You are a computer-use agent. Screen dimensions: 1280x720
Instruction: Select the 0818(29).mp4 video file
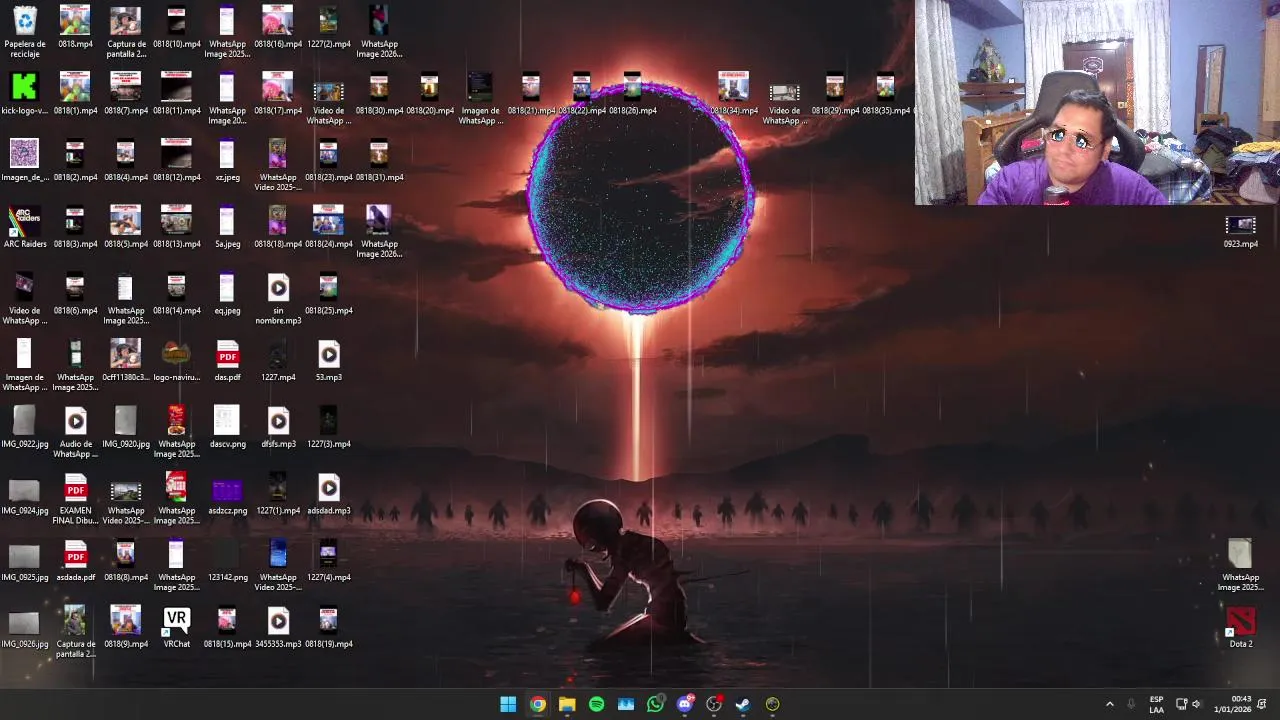(835, 93)
